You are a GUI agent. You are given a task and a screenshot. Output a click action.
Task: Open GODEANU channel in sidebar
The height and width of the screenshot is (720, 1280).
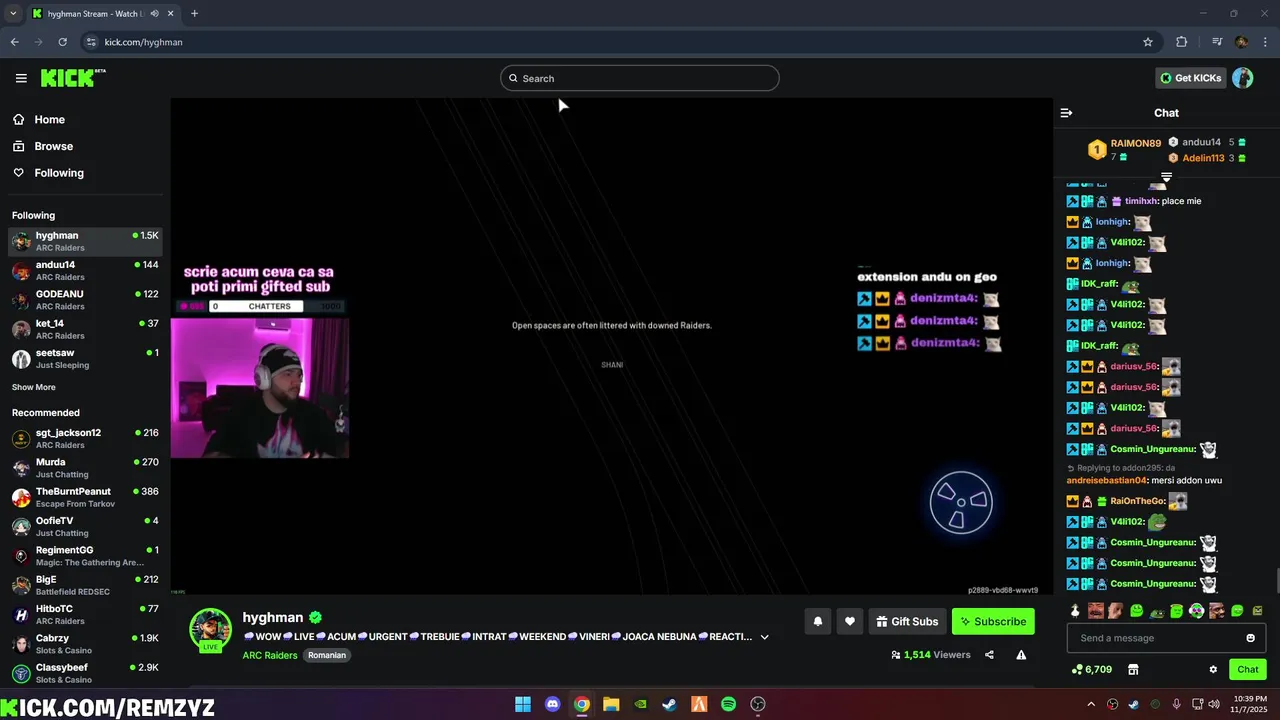[85, 300]
